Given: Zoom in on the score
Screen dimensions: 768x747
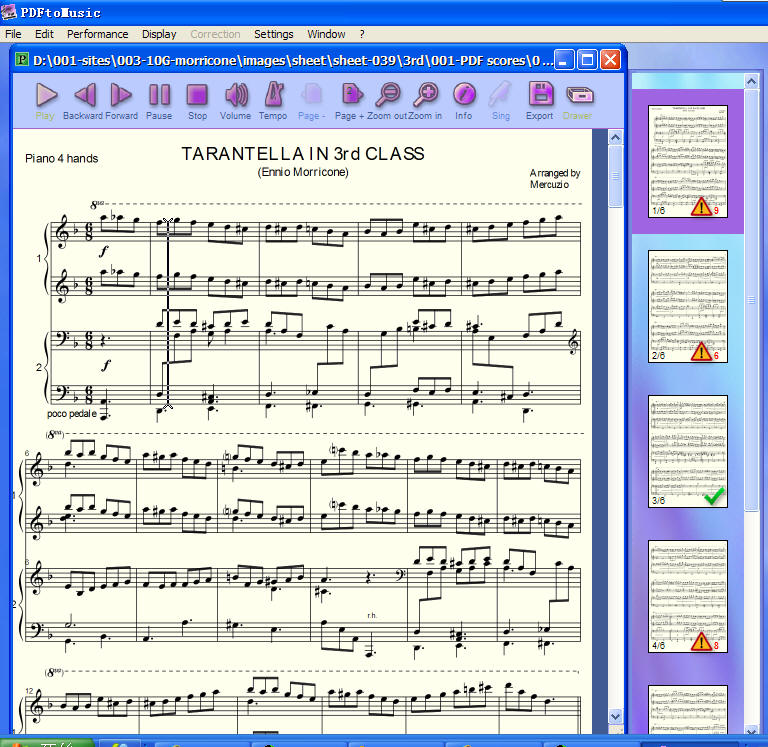Looking at the screenshot, I should point(425,101).
